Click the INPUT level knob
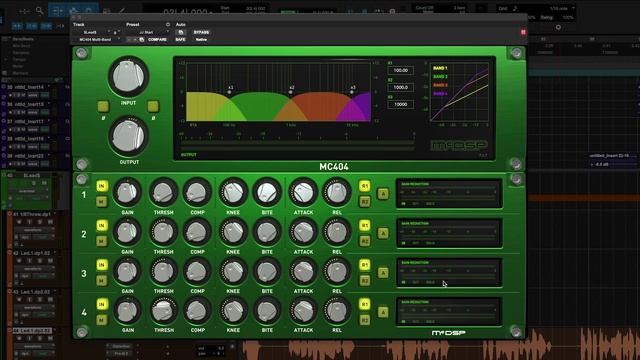The image size is (640, 360). pos(128,76)
